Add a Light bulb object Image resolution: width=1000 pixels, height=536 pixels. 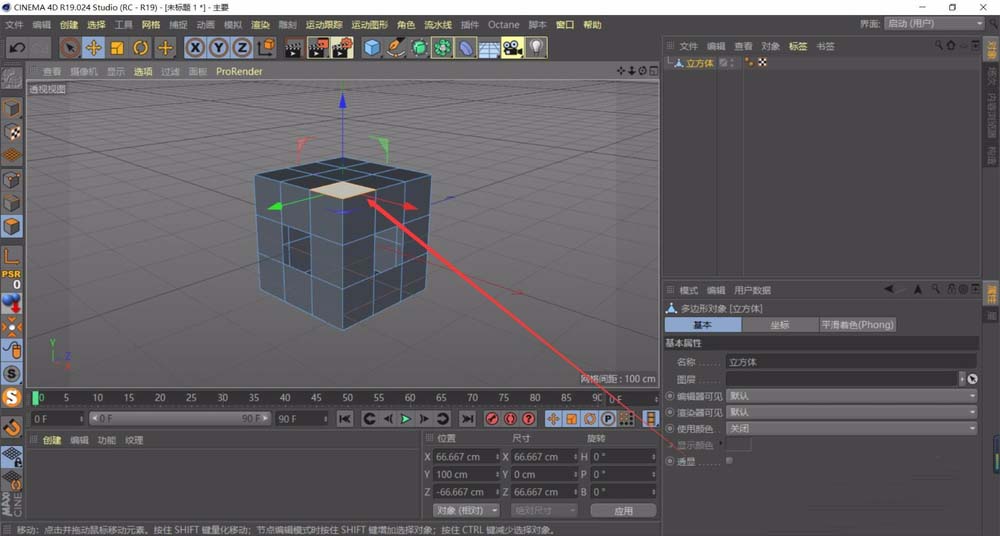(x=536, y=48)
